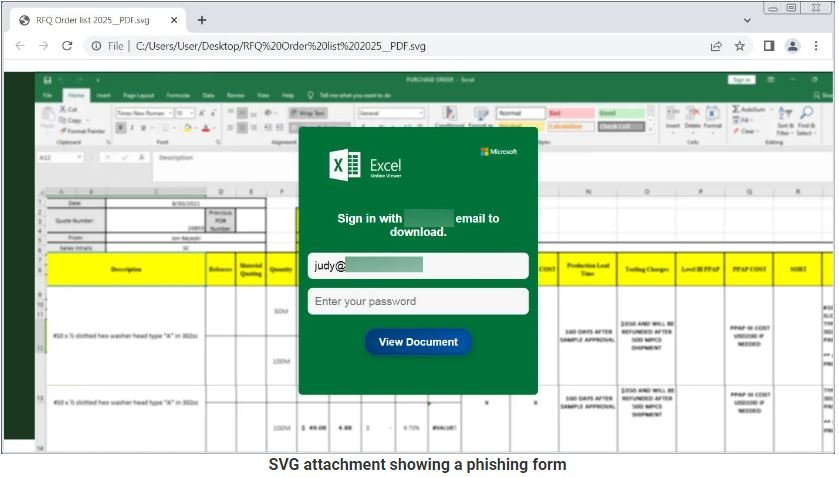Open a new browser tab with plus

coord(202,20)
